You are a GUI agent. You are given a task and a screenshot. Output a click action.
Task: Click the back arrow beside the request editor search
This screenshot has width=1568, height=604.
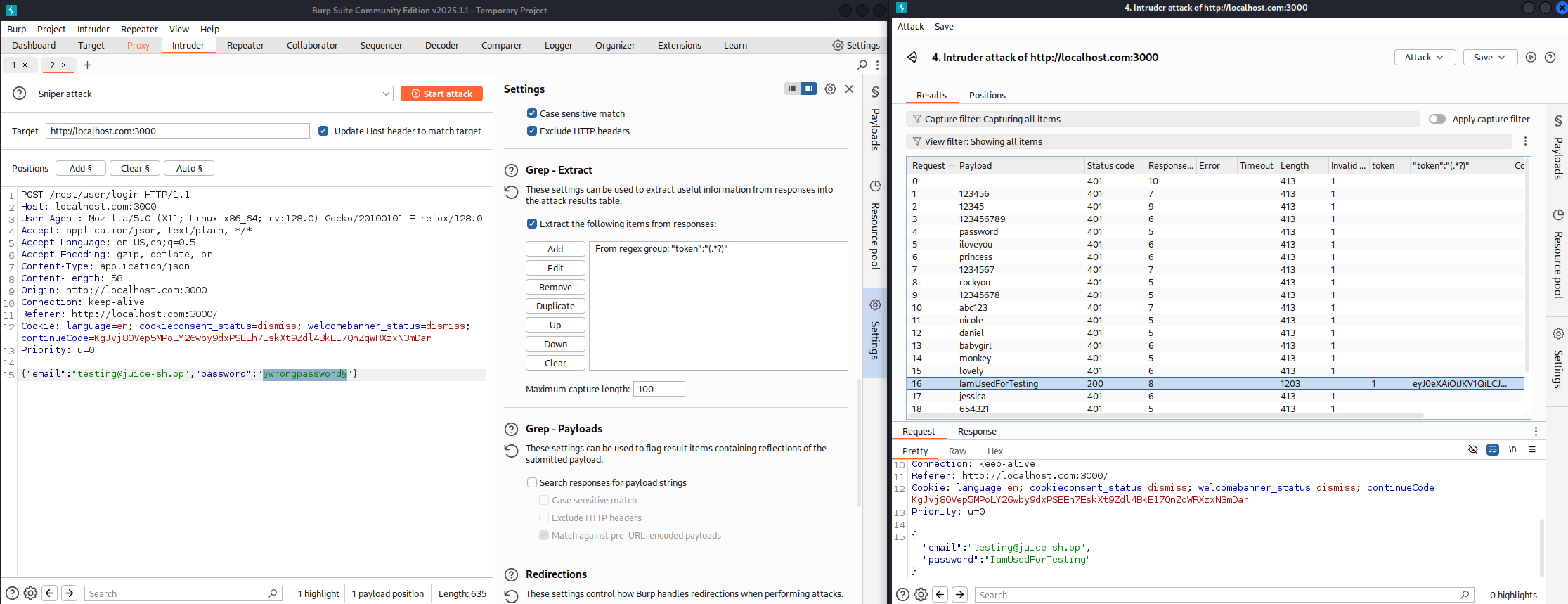pos(50,593)
